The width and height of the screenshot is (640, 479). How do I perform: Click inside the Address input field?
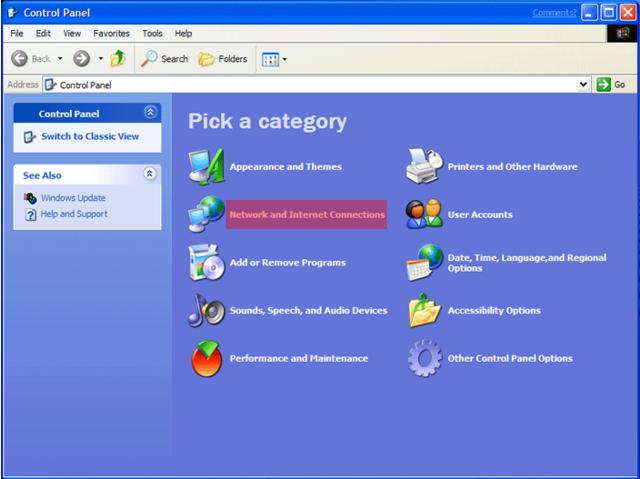point(317,84)
